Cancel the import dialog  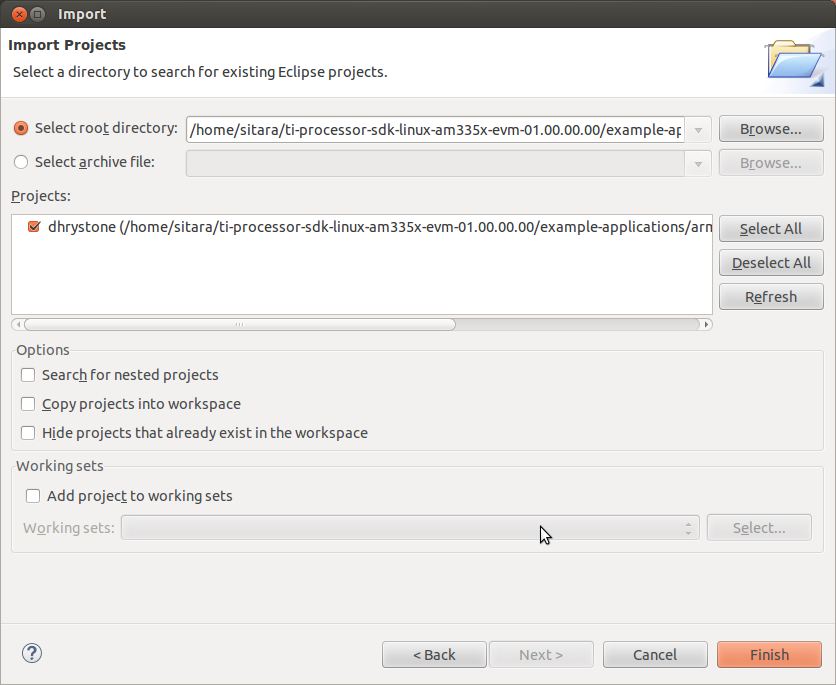click(655, 655)
